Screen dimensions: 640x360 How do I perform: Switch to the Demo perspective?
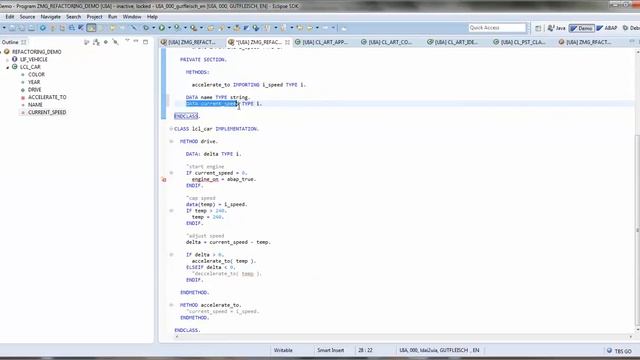point(581,28)
